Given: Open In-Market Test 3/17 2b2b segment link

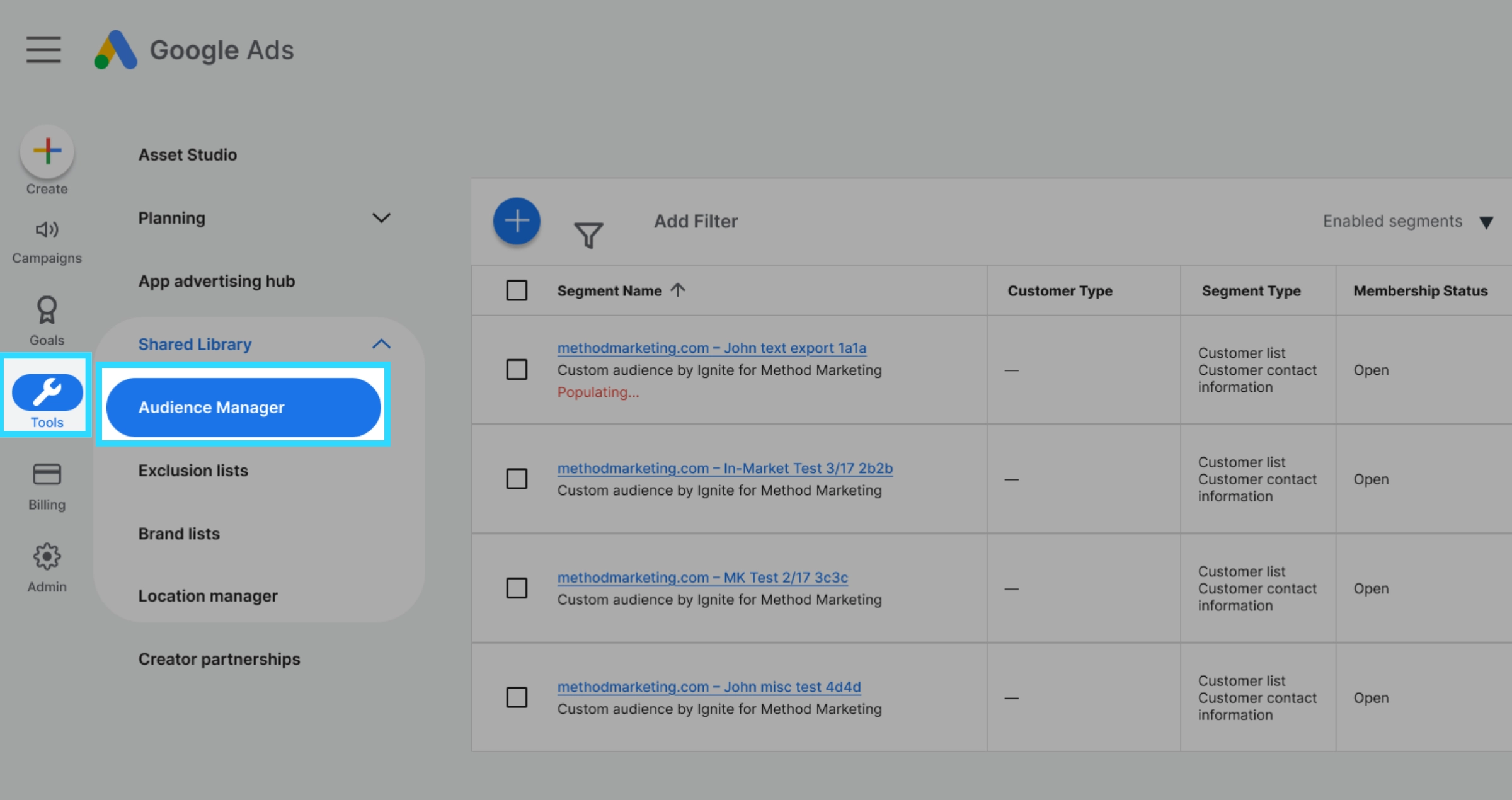Looking at the screenshot, I should pos(725,468).
